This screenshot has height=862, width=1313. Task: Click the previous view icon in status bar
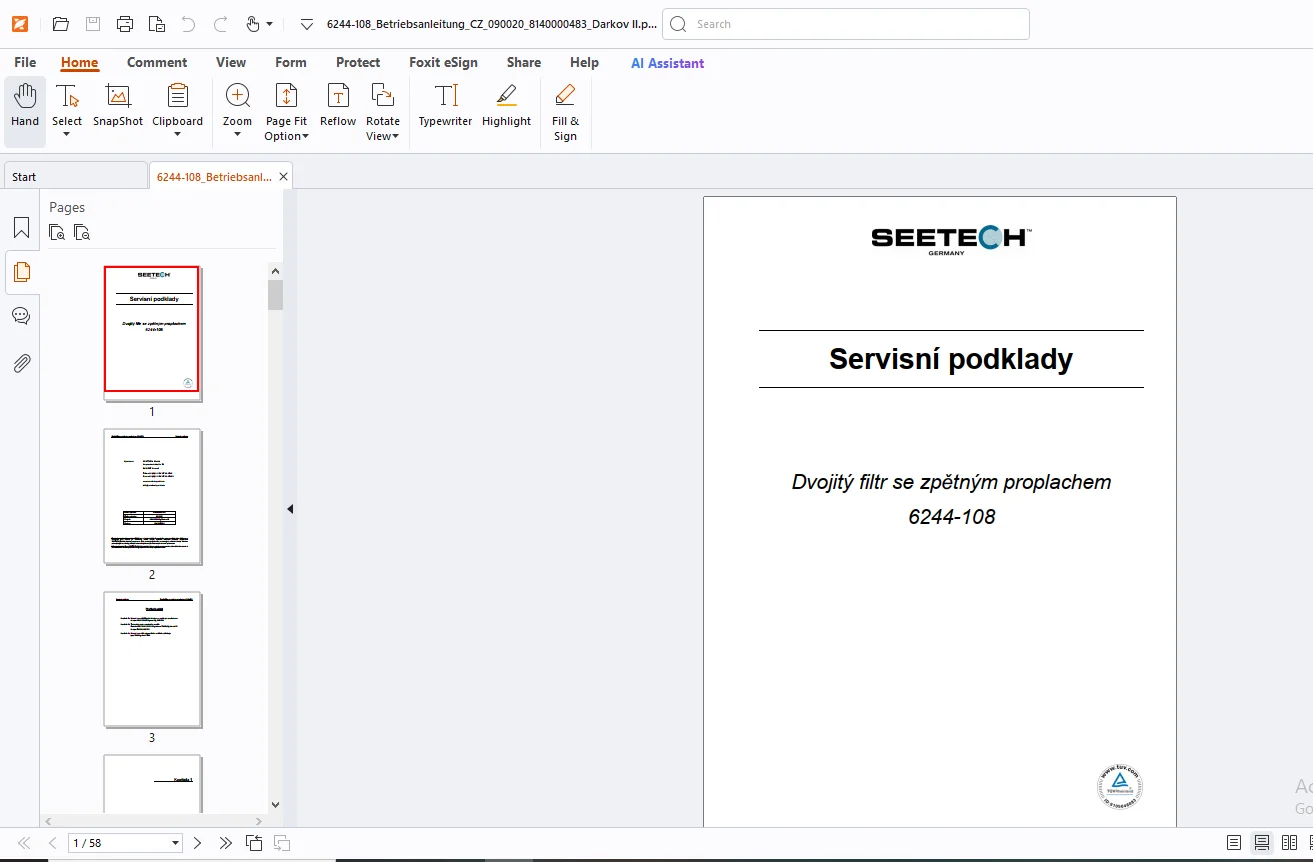(254, 843)
